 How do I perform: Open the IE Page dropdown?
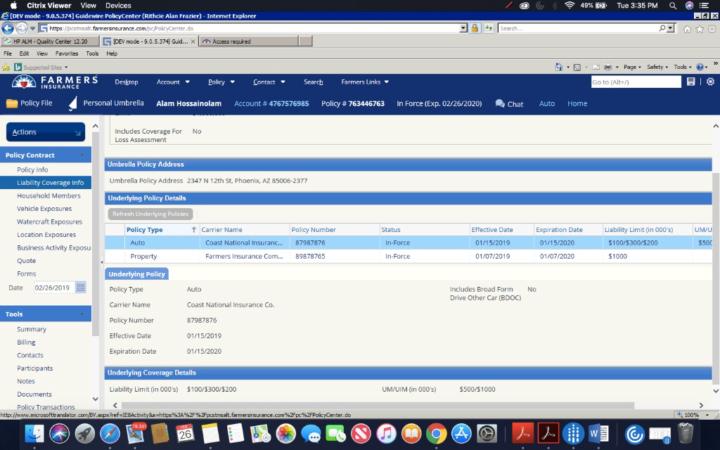[x=632, y=67]
